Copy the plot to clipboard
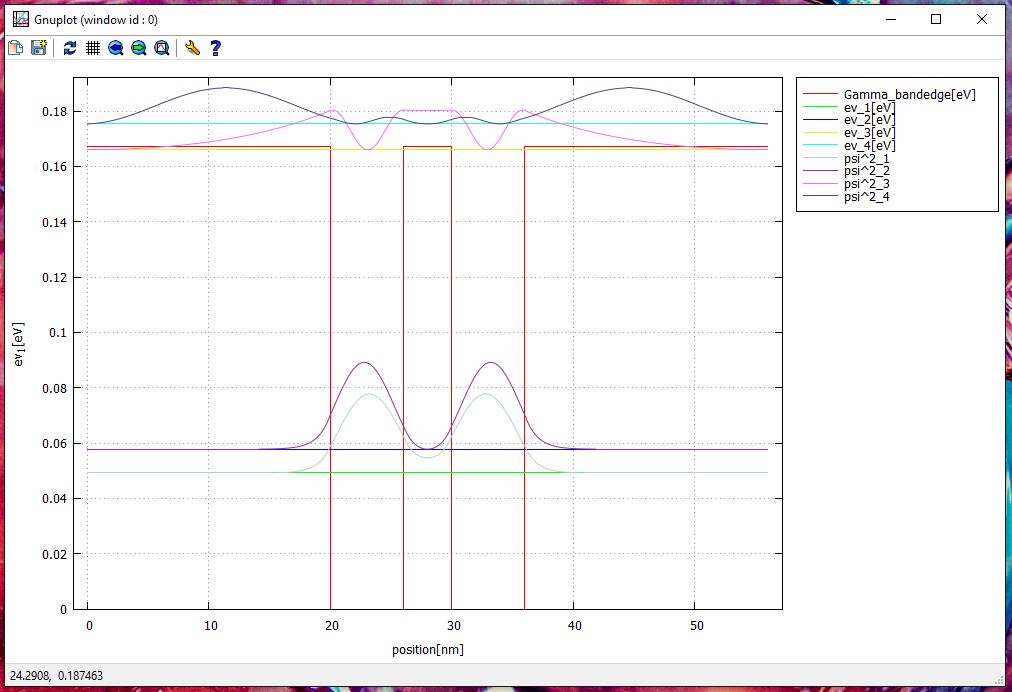Image resolution: width=1012 pixels, height=692 pixels. pos(16,48)
